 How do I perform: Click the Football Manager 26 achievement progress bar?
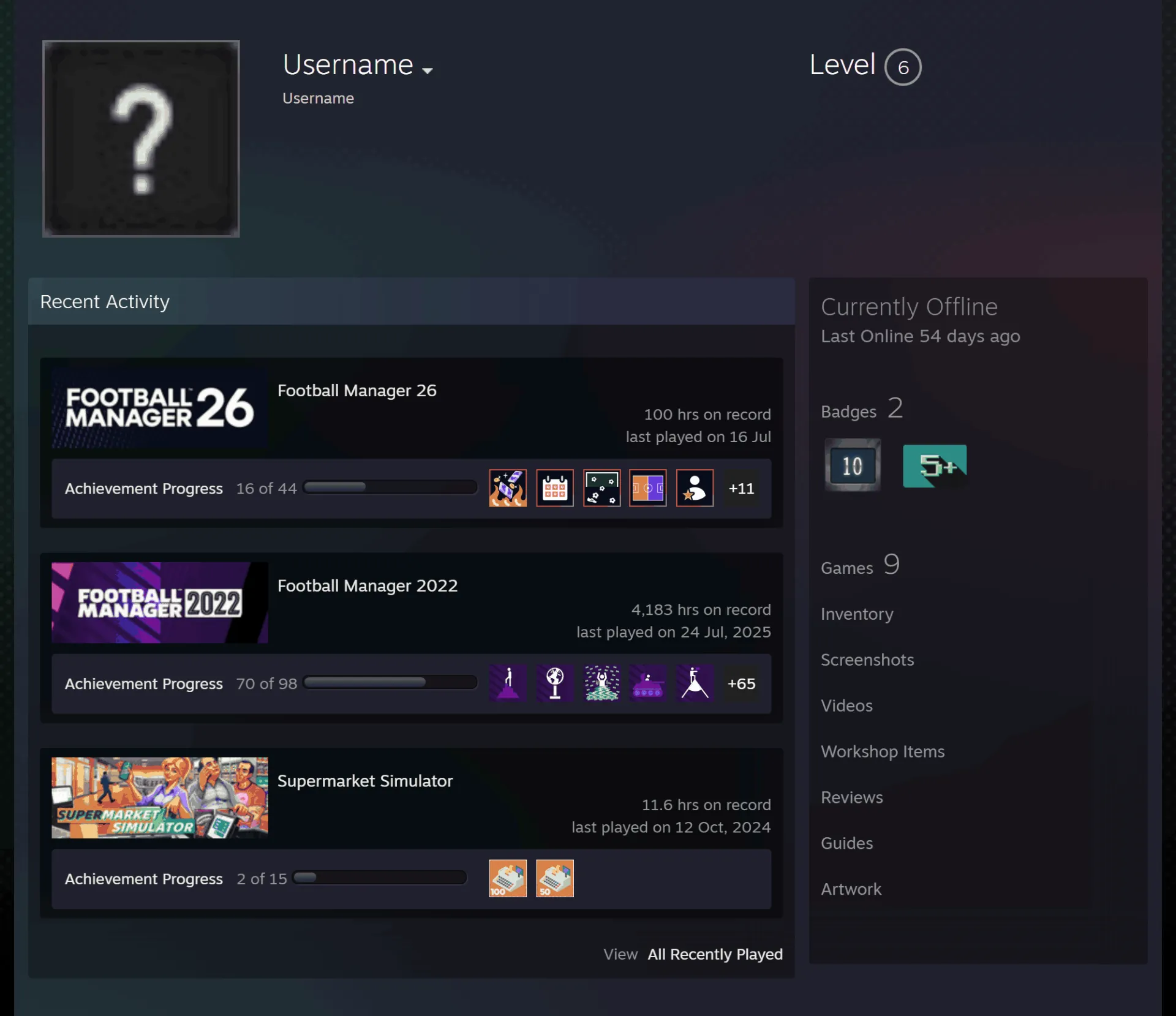[x=390, y=487]
